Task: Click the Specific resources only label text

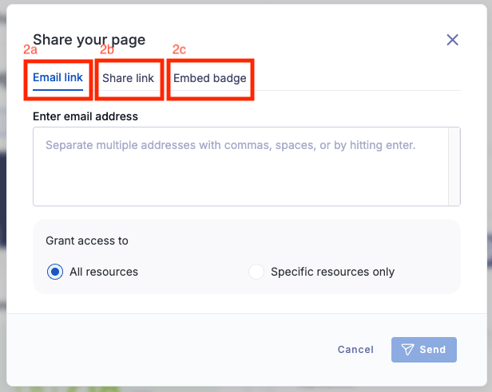Action: coord(333,272)
